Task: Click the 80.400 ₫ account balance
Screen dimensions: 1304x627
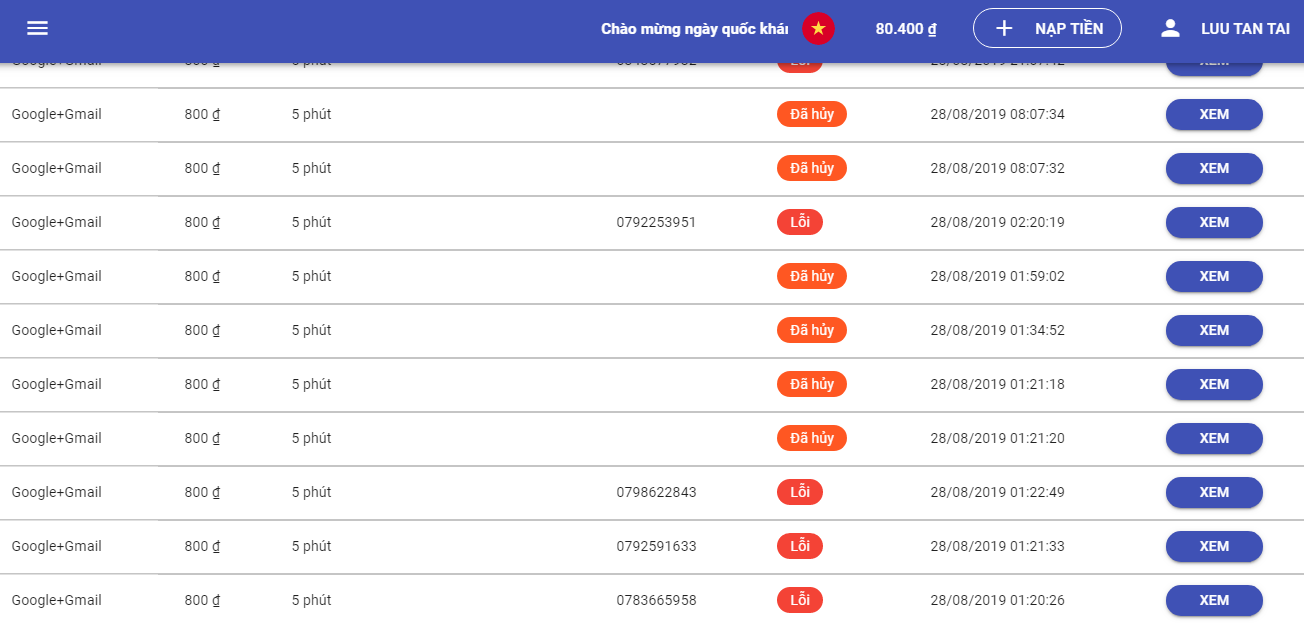Action: pos(905,28)
